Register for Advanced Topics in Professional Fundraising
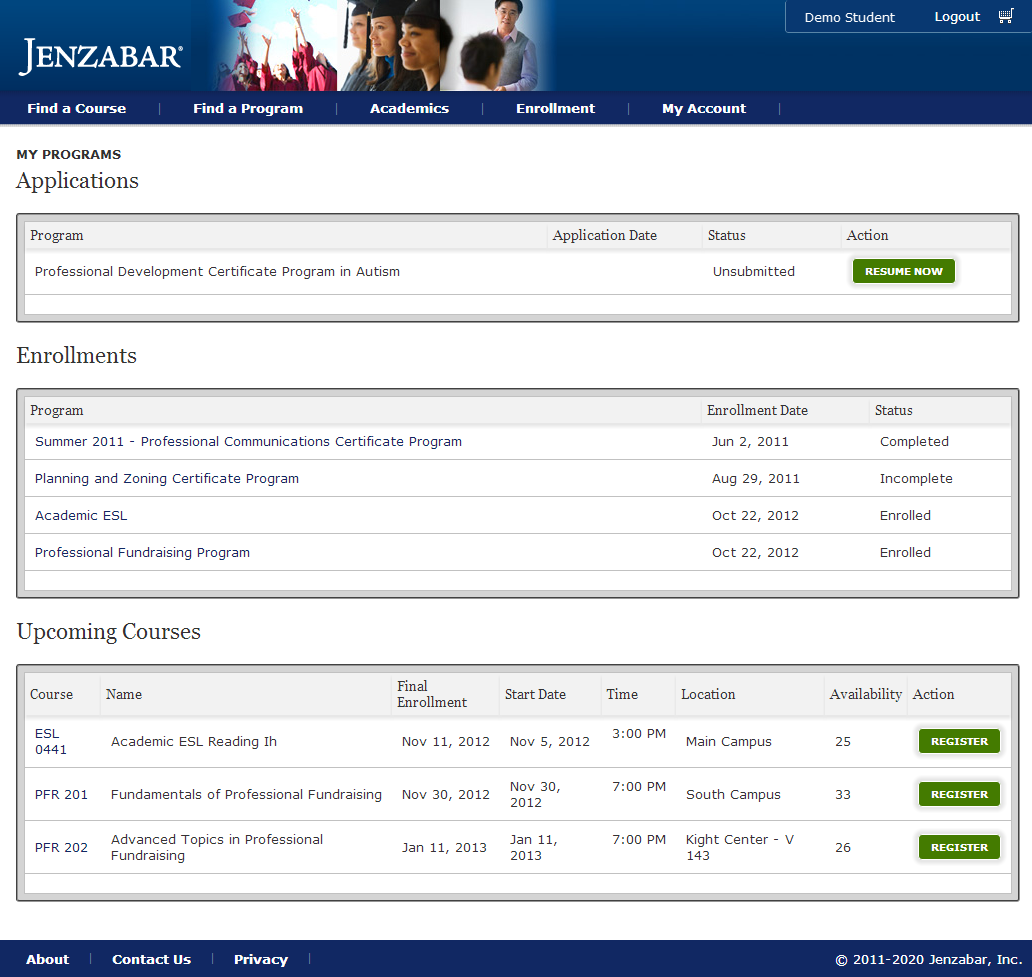1032x977 pixels. coord(958,847)
